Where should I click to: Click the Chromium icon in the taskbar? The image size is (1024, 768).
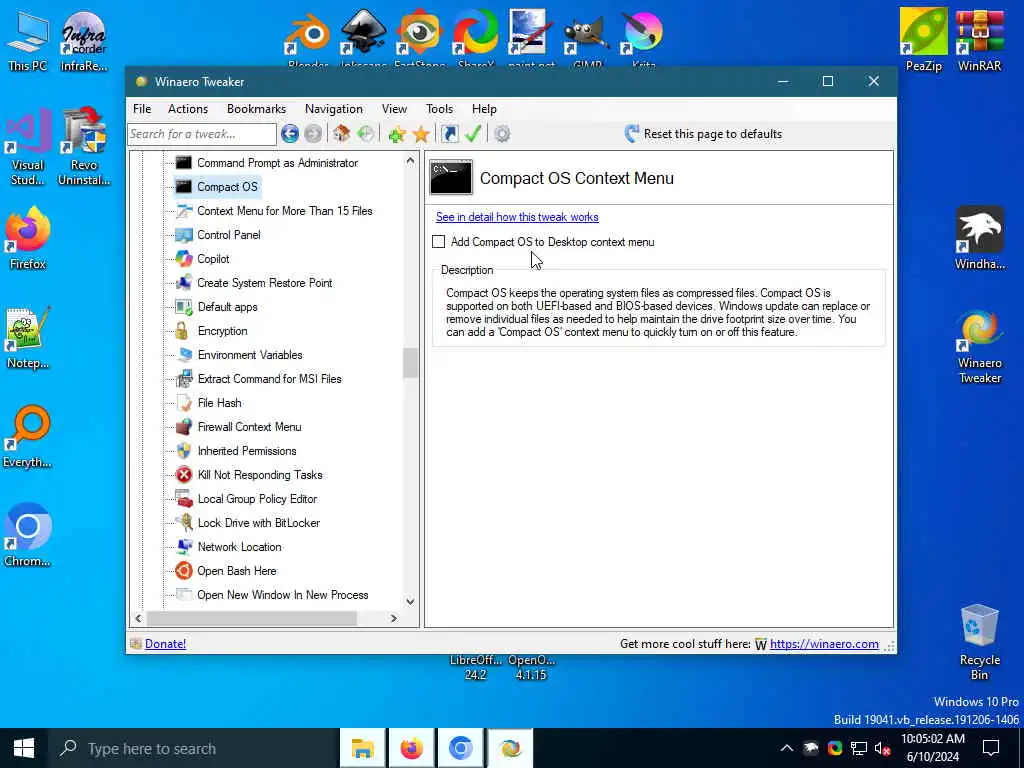point(460,748)
